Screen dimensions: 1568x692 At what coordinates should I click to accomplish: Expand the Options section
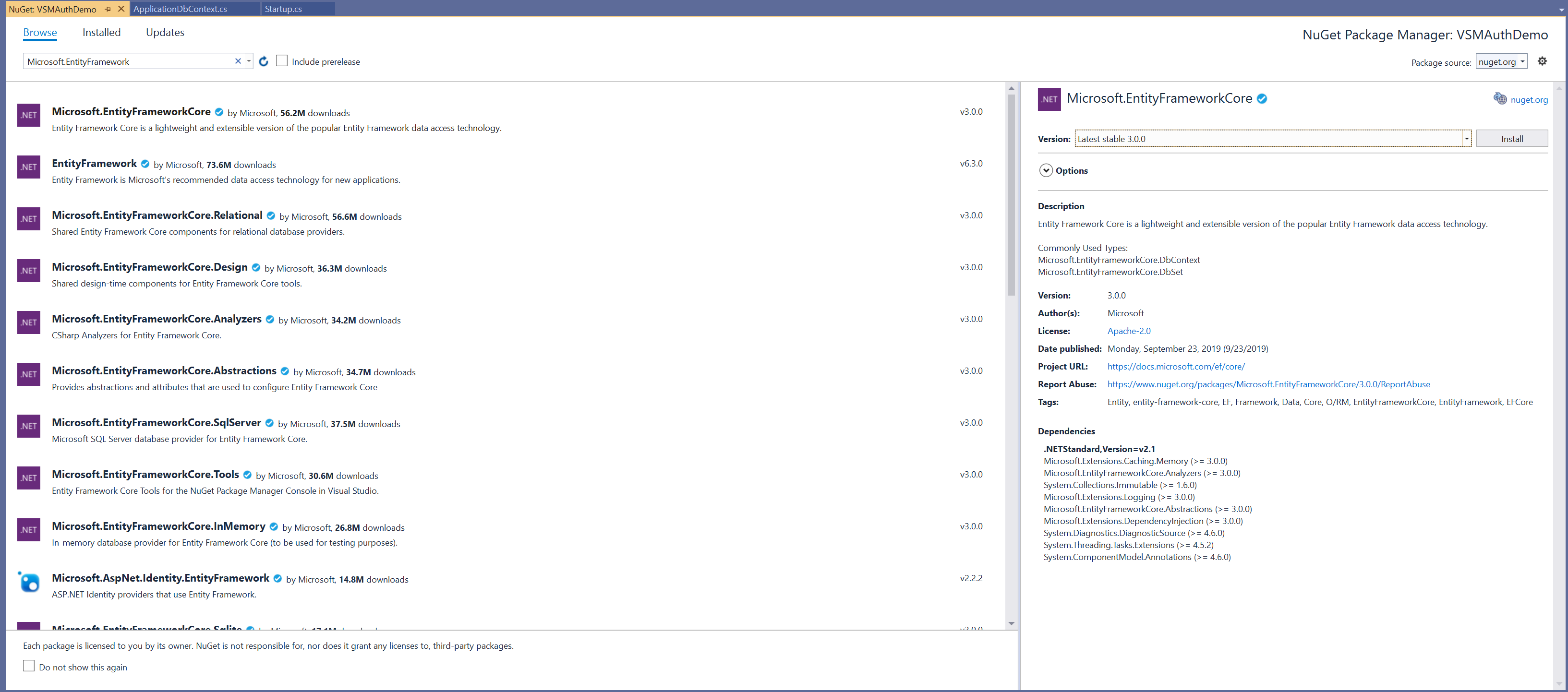[1046, 170]
